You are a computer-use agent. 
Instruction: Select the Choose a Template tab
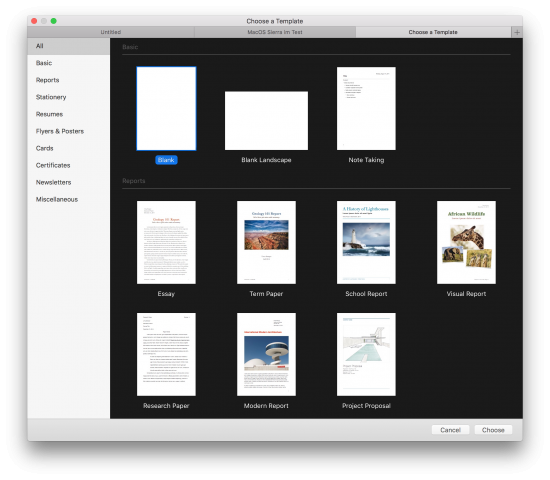click(433, 32)
